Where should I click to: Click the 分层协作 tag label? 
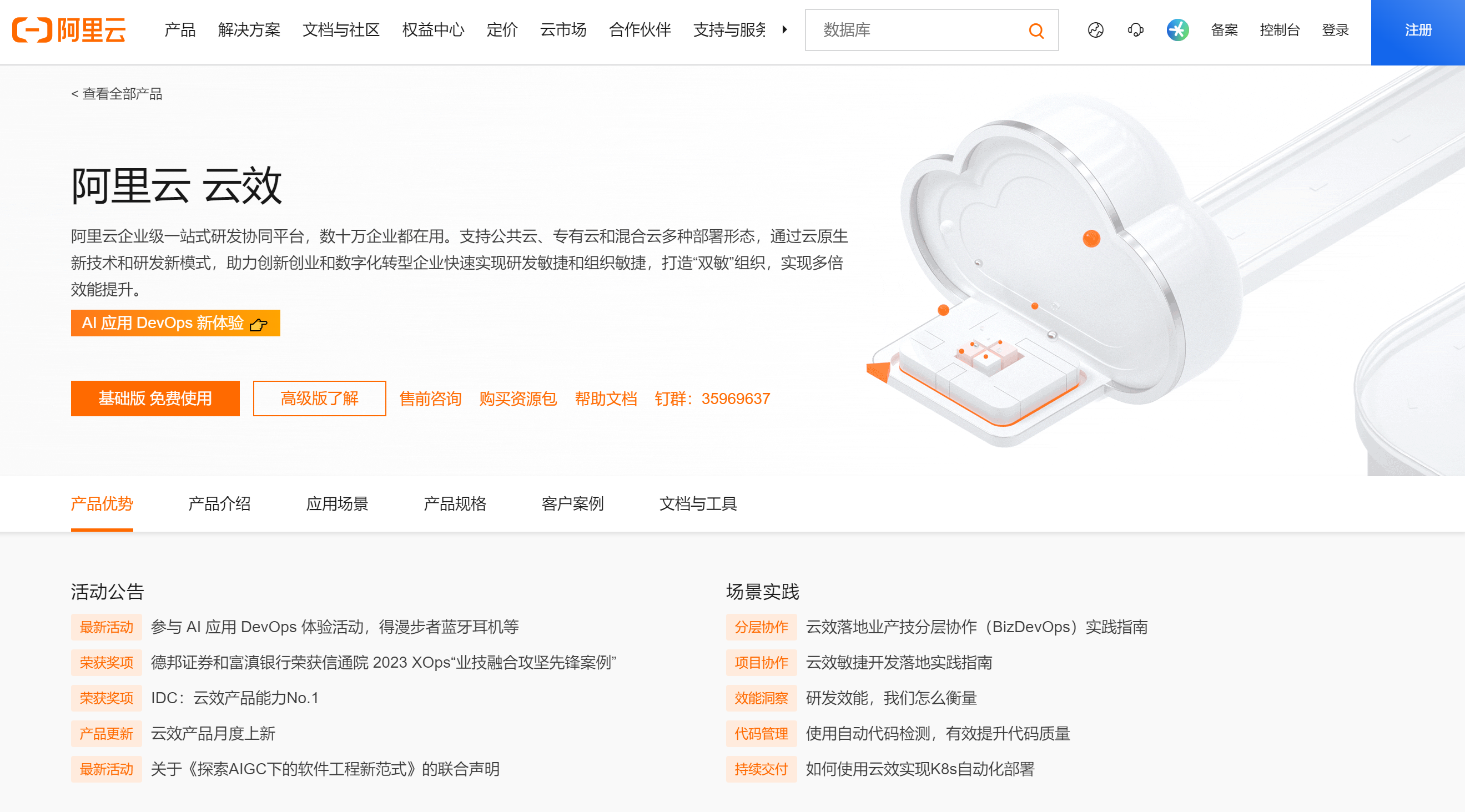point(761,627)
